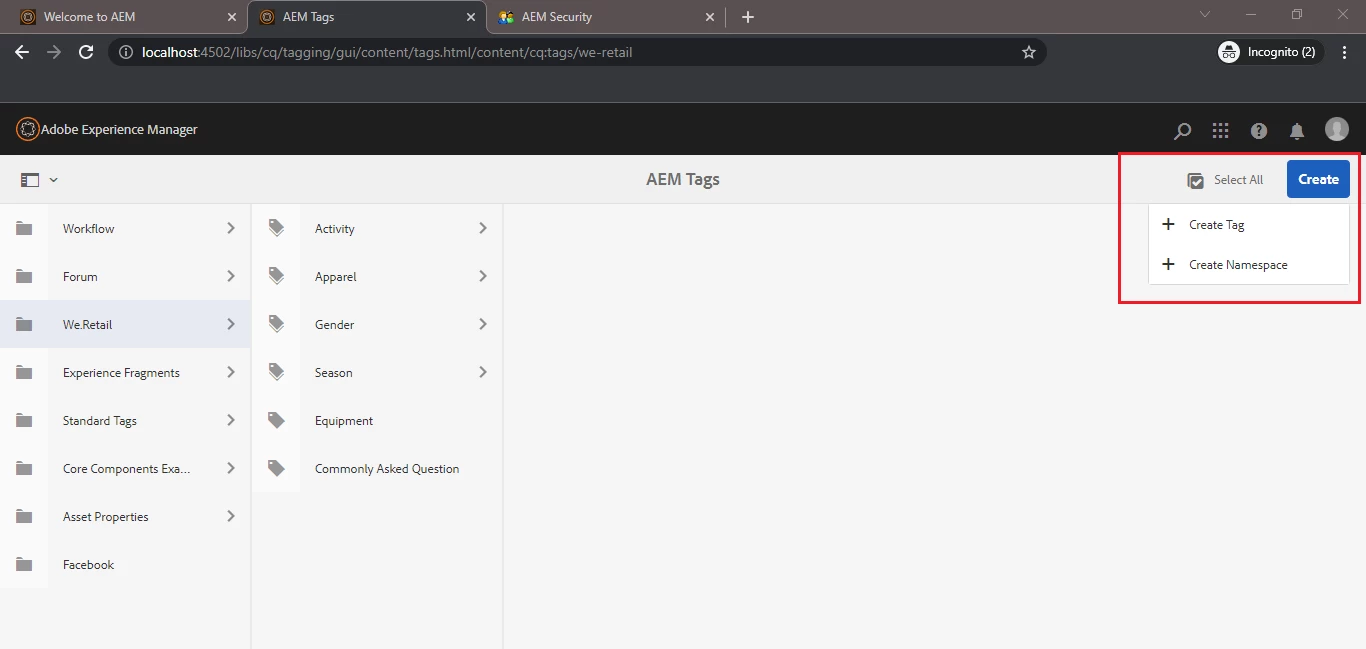Click the Gender tag icon
The image size is (1366, 649).
(x=276, y=324)
